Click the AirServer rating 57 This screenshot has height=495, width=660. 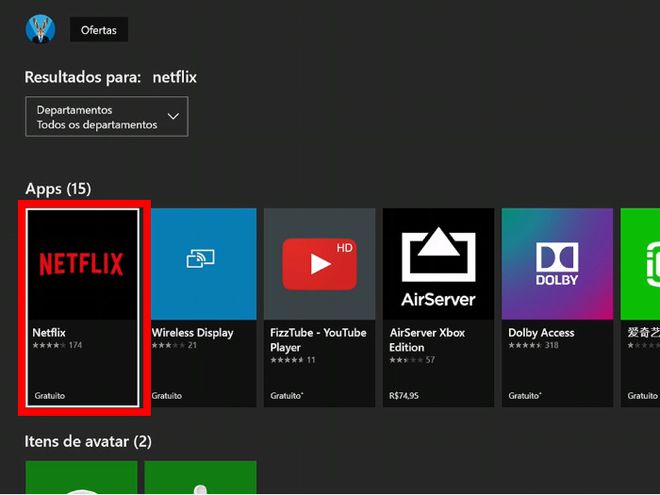click(x=412, y=360)
